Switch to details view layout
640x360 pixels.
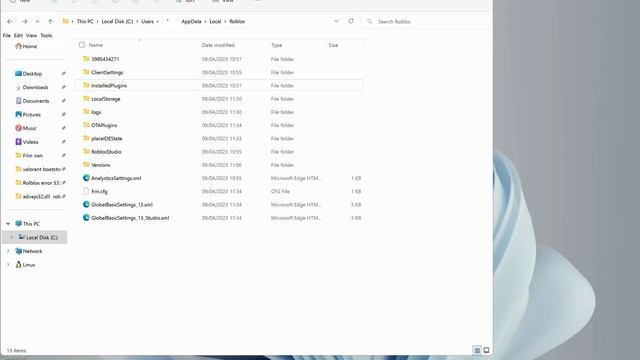(x=477, y=350)
